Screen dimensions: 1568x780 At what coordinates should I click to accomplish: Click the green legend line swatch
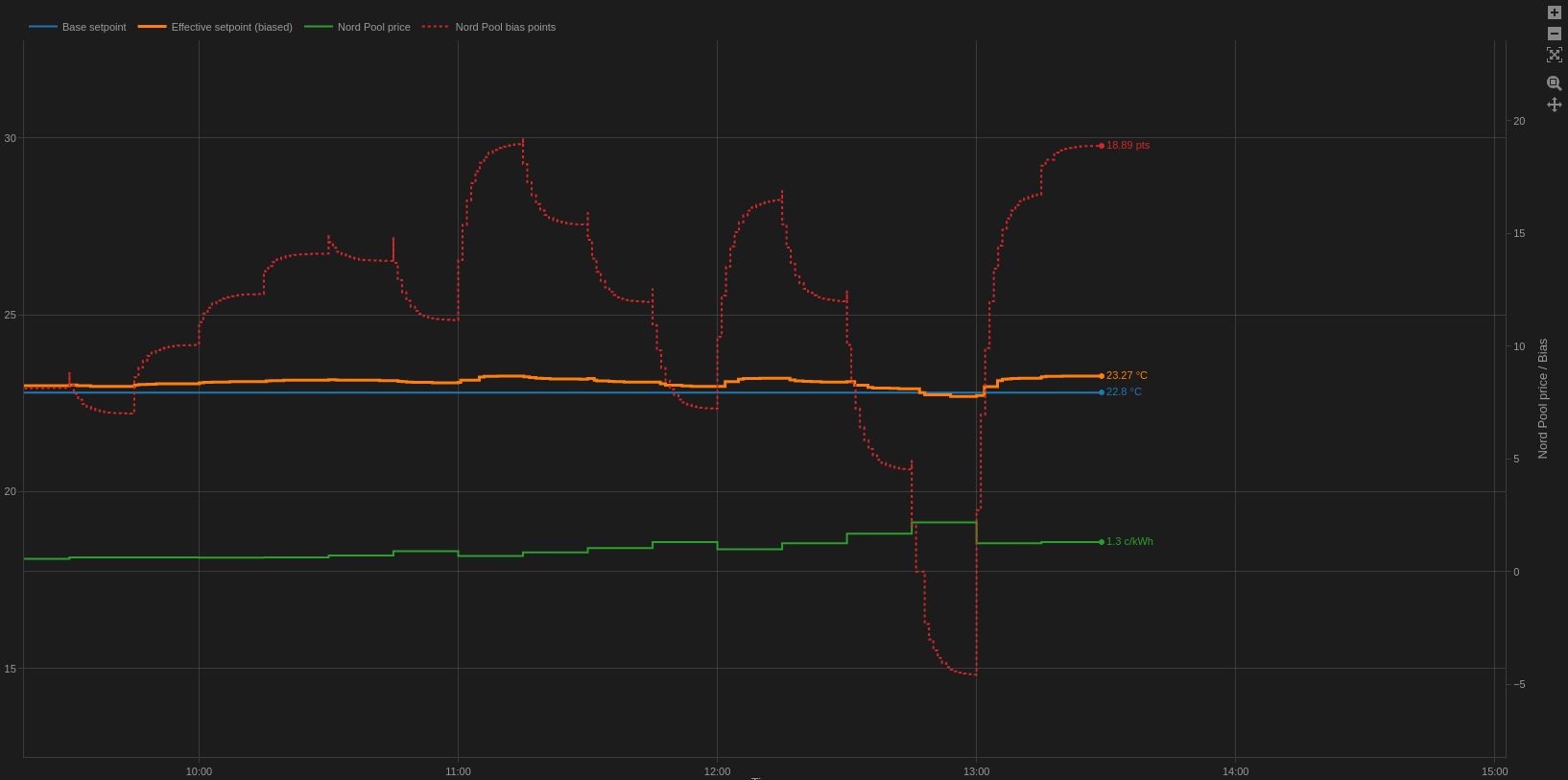(319, 27)
